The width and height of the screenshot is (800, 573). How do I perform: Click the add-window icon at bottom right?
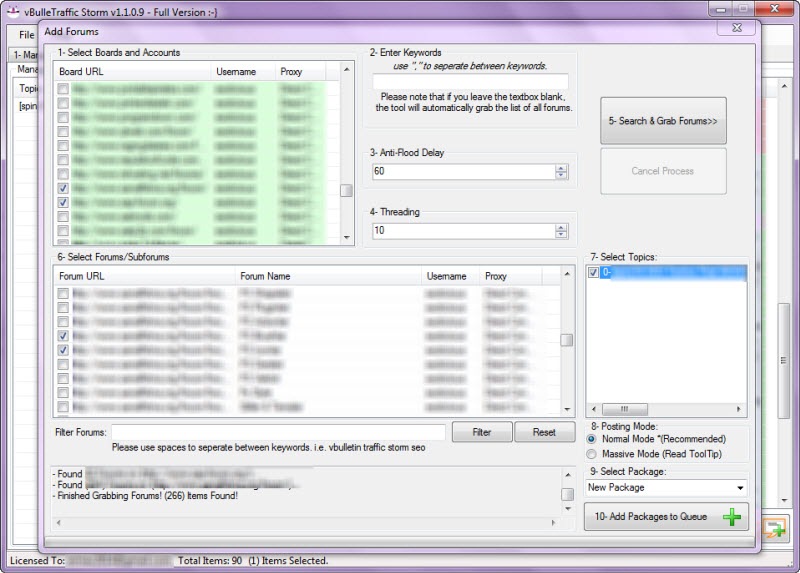pyautogui.click(x=774, y=528)
